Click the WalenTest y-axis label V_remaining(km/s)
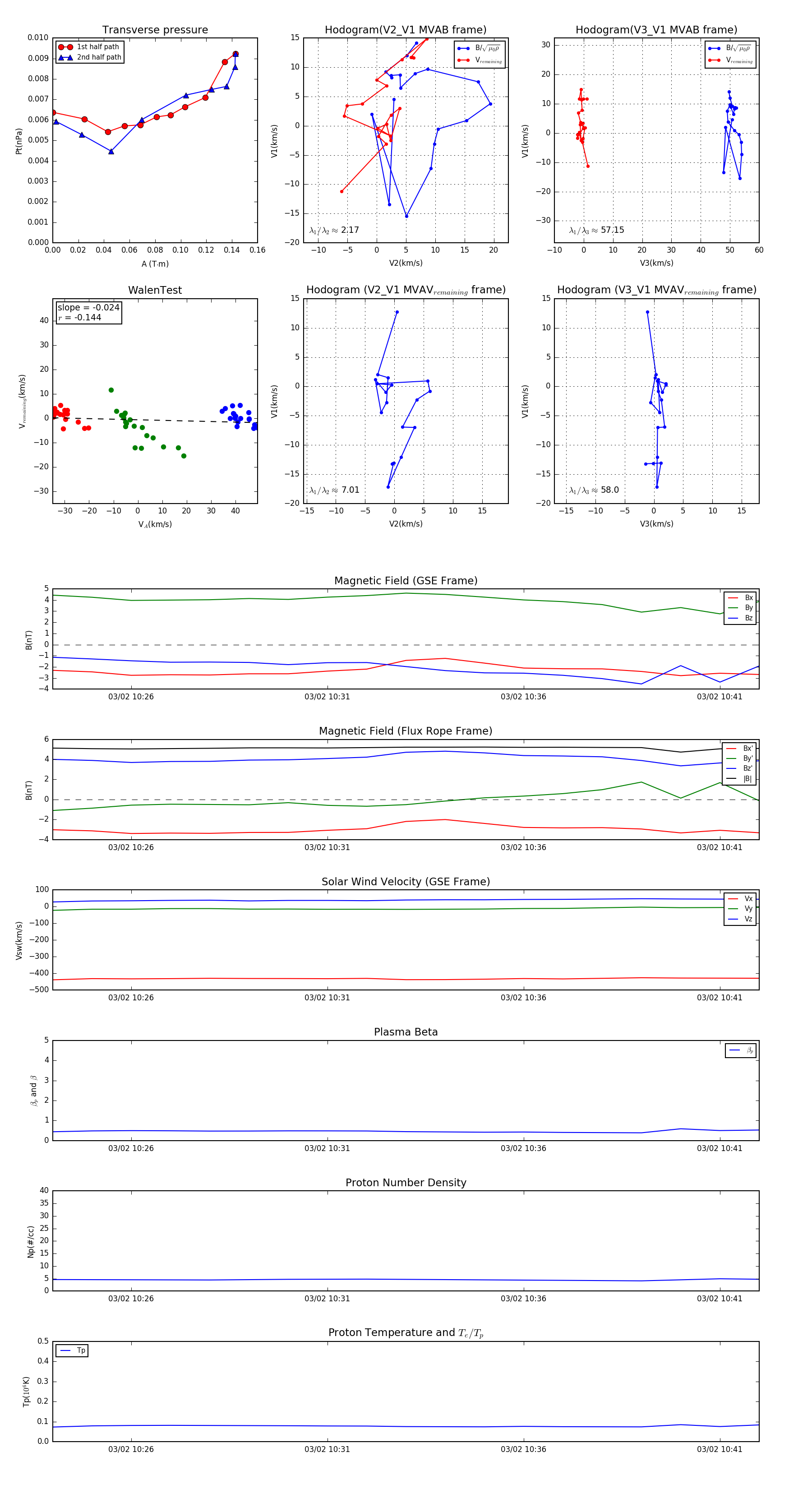This screenshot has width=812, height=1489. tap(22, 401)
